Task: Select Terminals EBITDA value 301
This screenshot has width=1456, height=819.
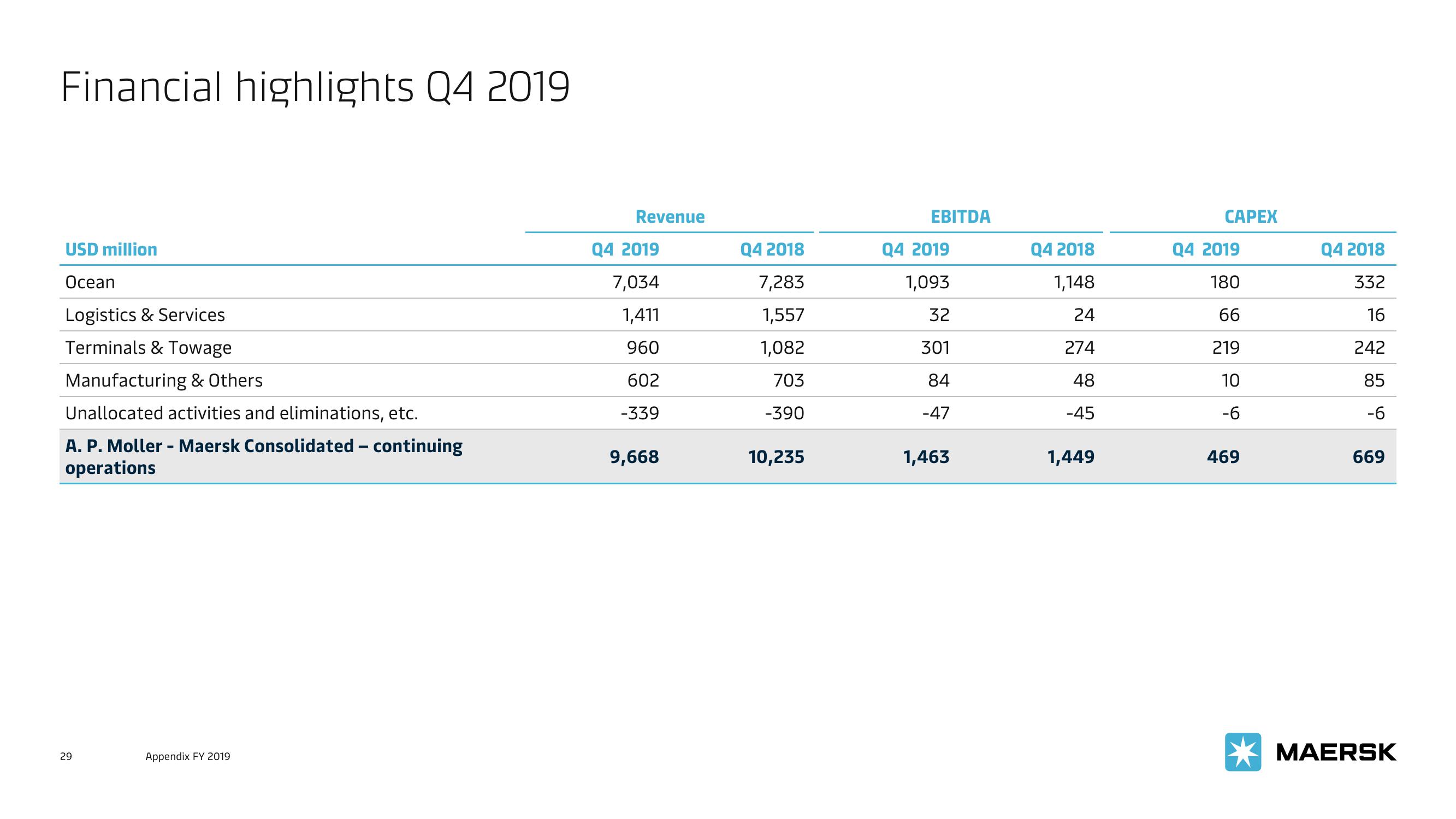Action: (x=936, y=348)
